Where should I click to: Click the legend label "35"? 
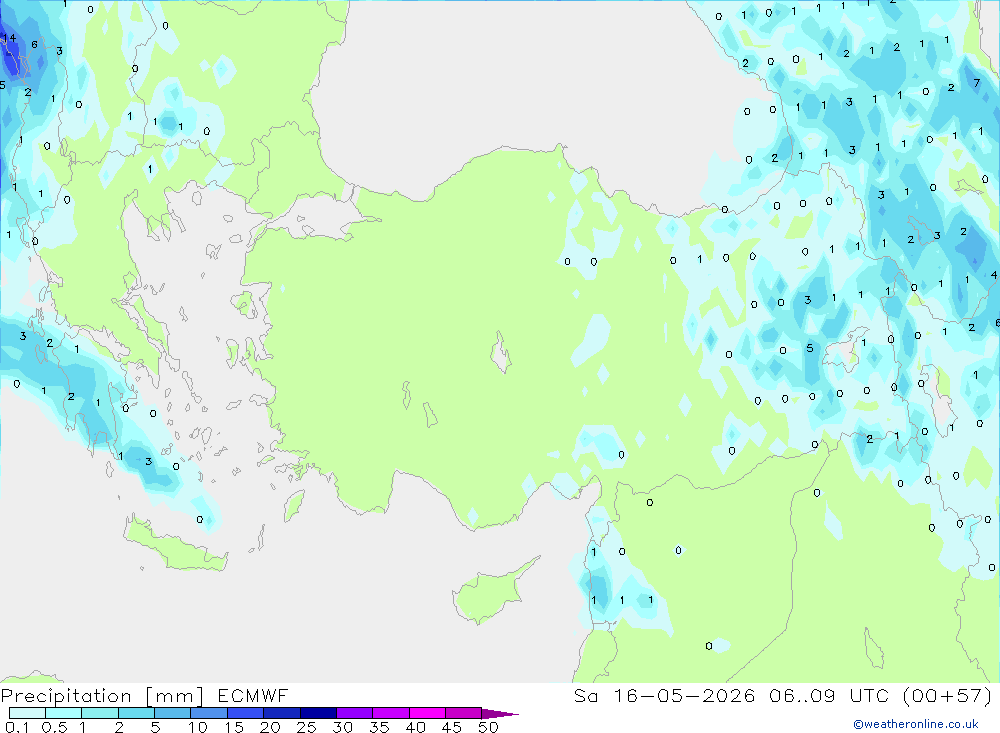tap(379, 727)
